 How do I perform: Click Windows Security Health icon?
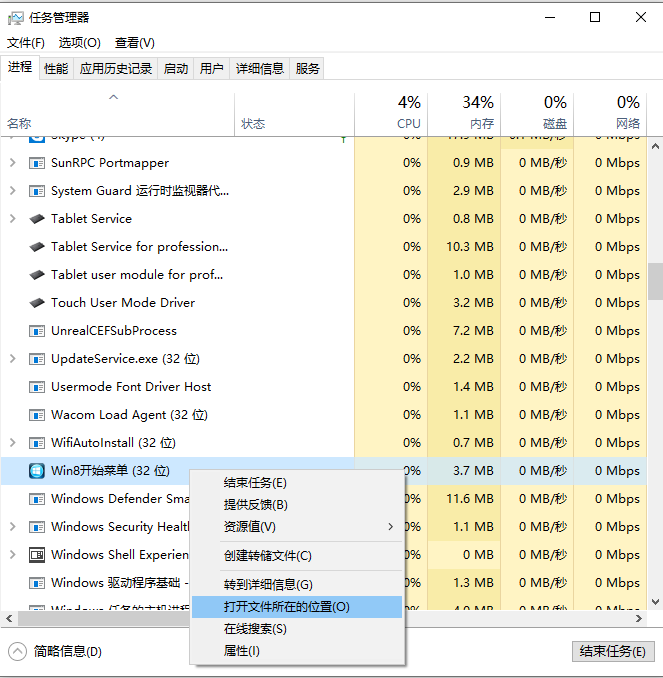coord(37,527)
